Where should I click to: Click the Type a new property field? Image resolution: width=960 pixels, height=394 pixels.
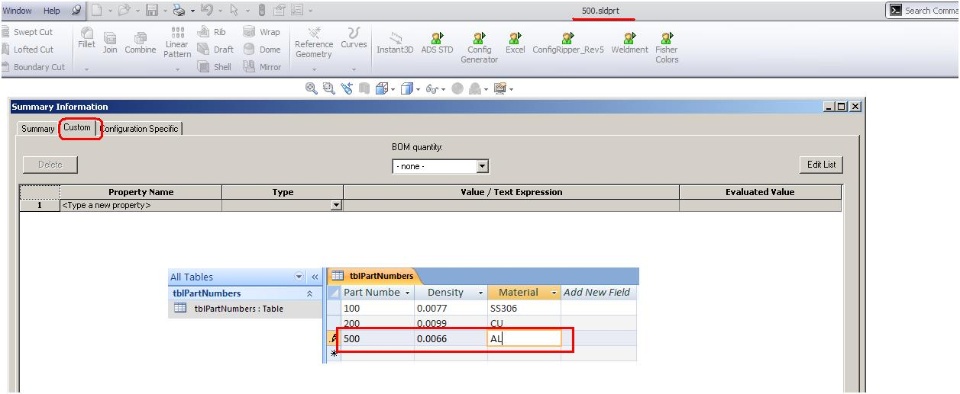(x=141, y=206)
